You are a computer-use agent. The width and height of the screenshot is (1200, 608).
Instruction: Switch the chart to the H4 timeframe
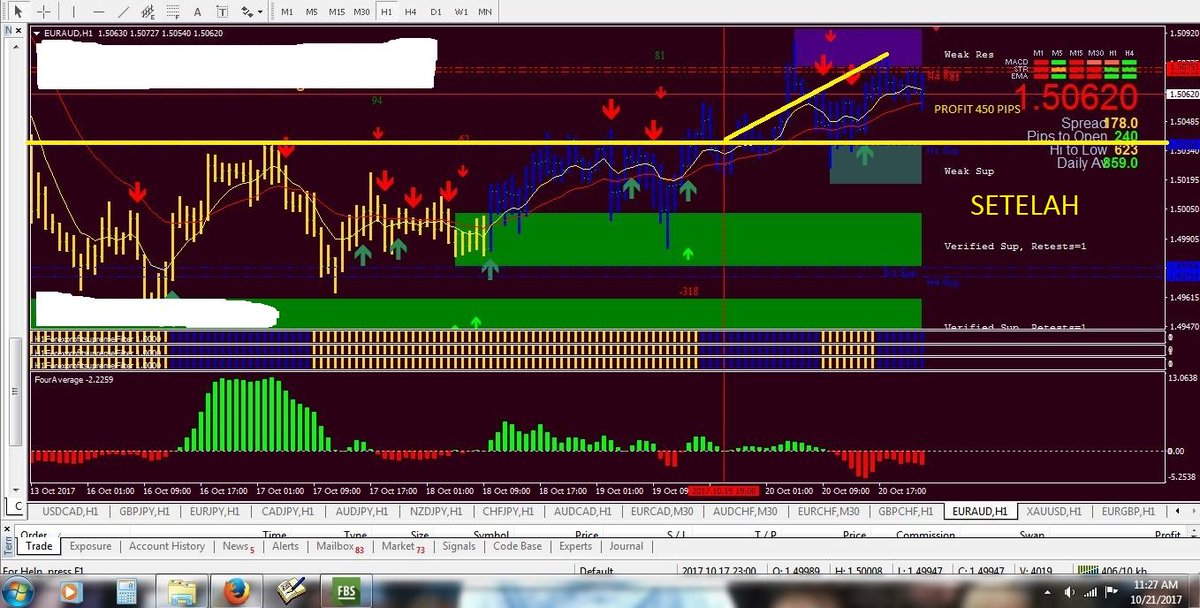(x=411, y=12)
